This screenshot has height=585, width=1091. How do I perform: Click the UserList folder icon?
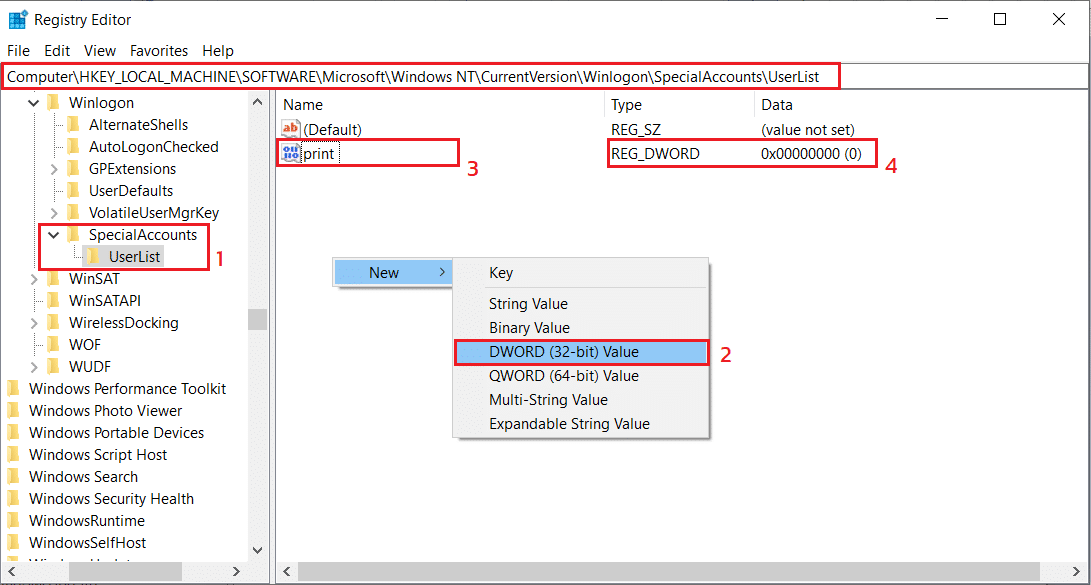coord(94,257)
